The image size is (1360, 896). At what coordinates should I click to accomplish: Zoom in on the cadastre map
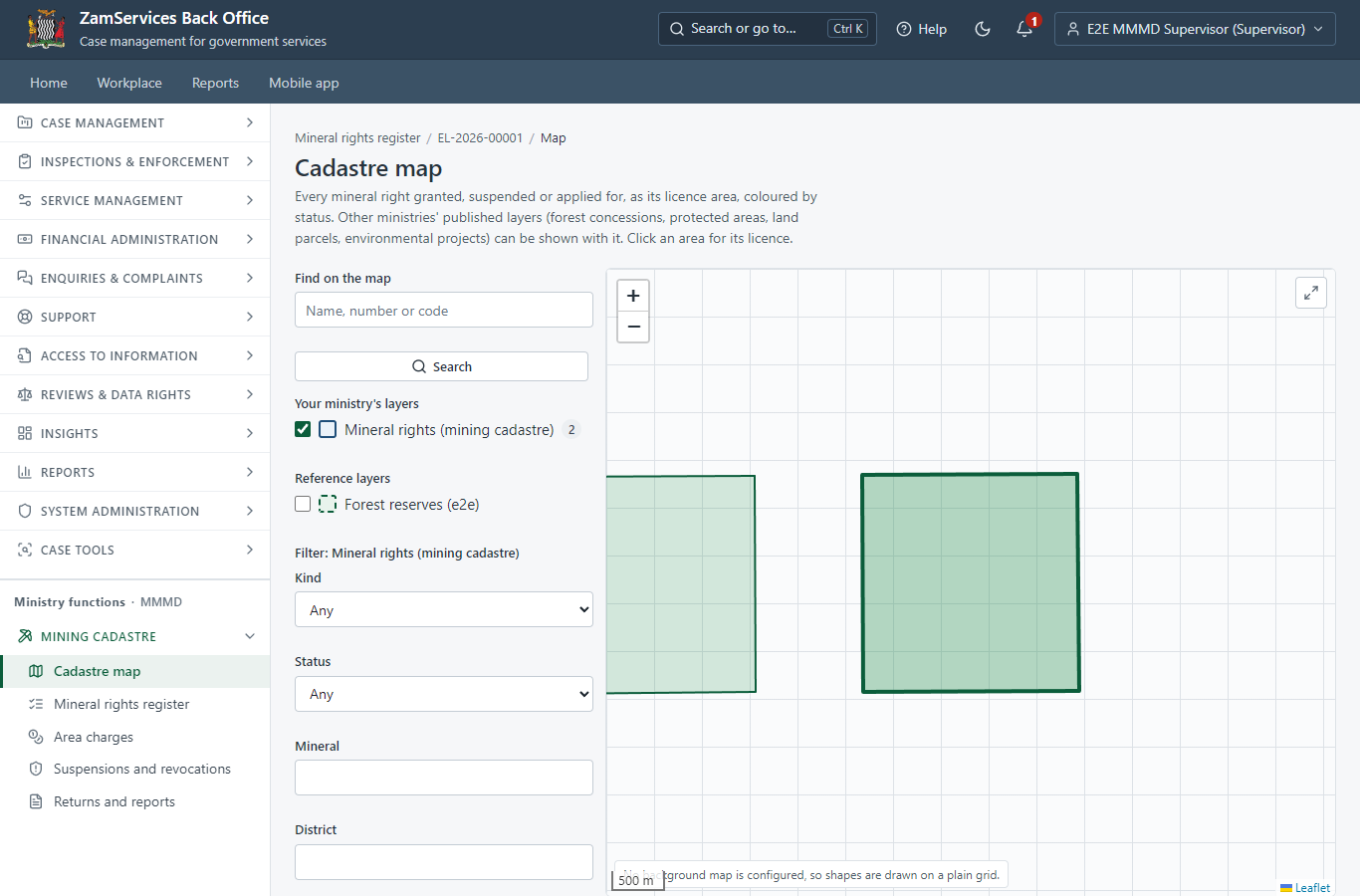[633, 296]
